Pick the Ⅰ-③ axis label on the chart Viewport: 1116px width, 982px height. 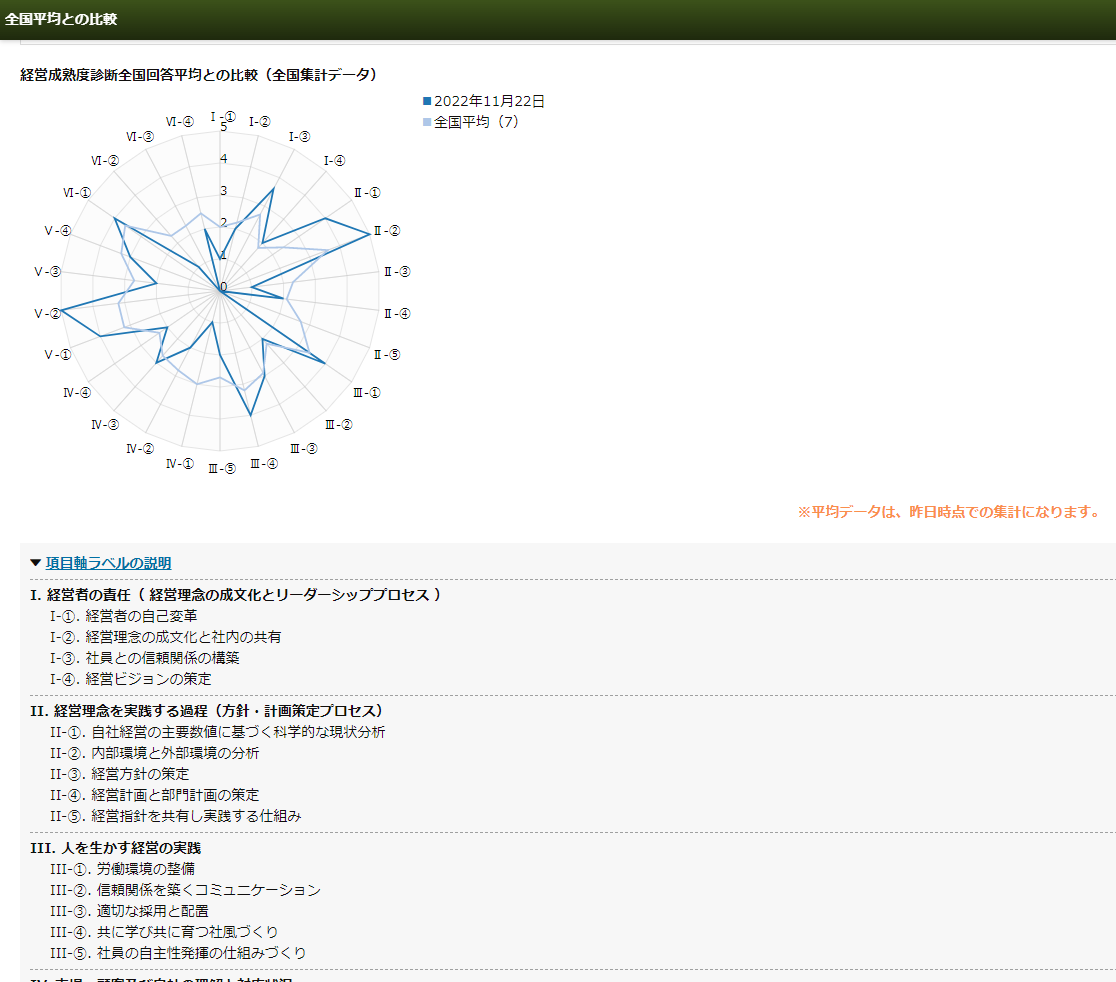click(299, 137)
